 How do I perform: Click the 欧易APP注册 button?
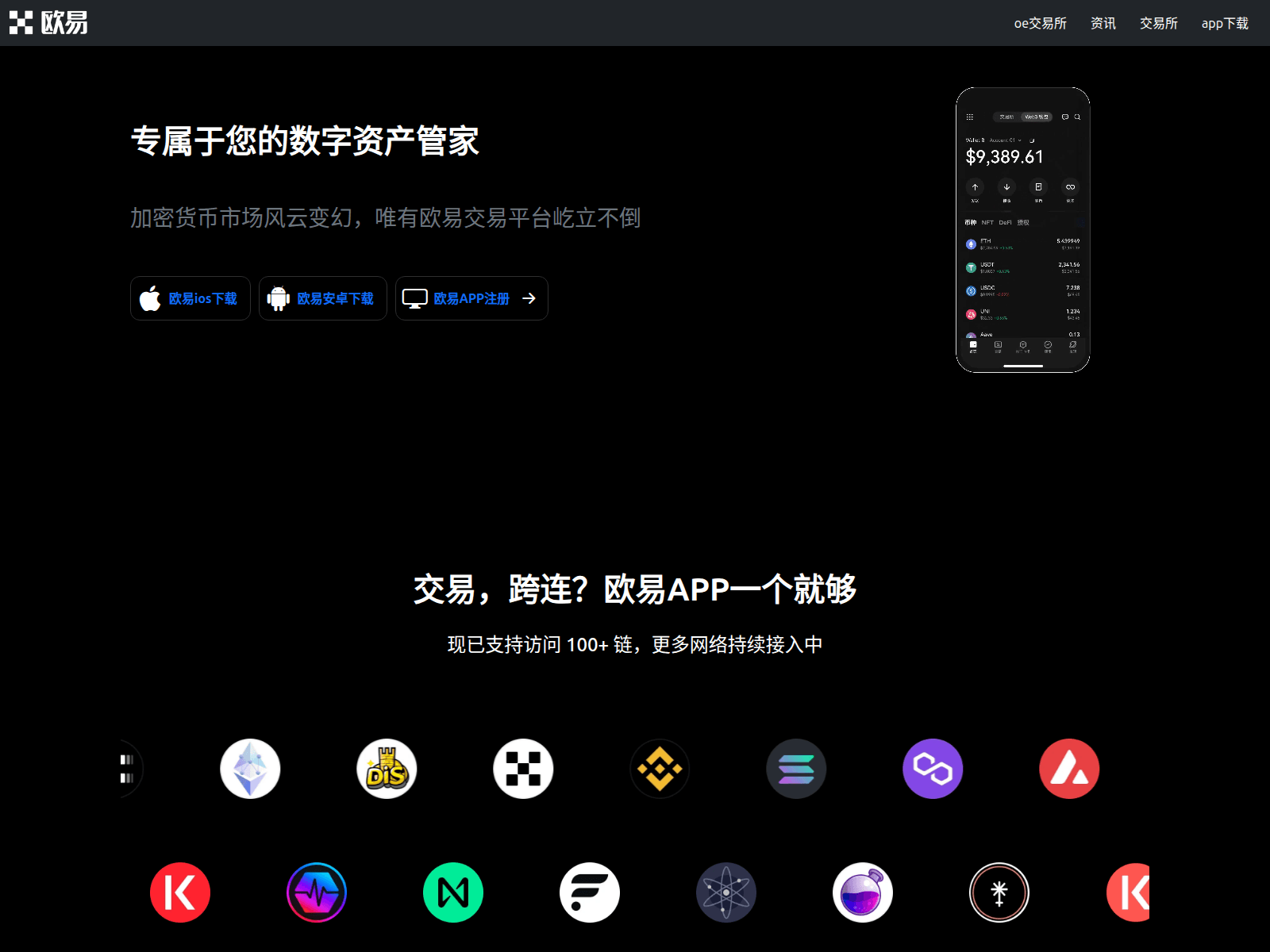tap(471, 298)
